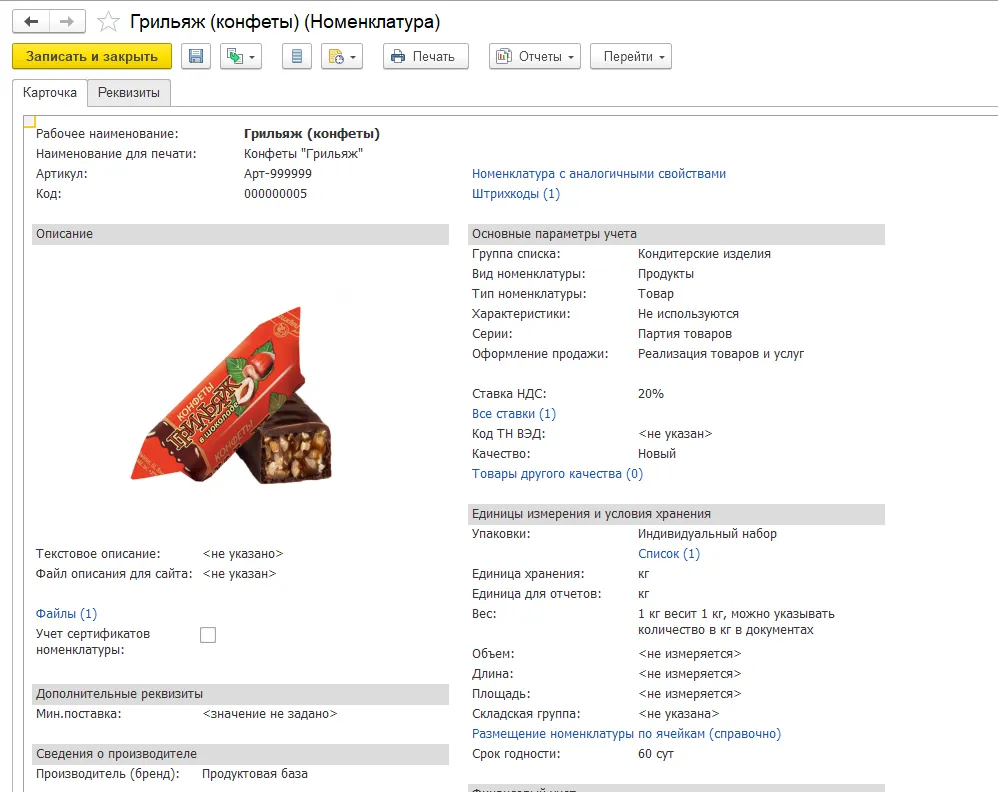The image size is (998, 792).
Task: Click the forward arrow navigation icon
Action: tap(67, 22)
